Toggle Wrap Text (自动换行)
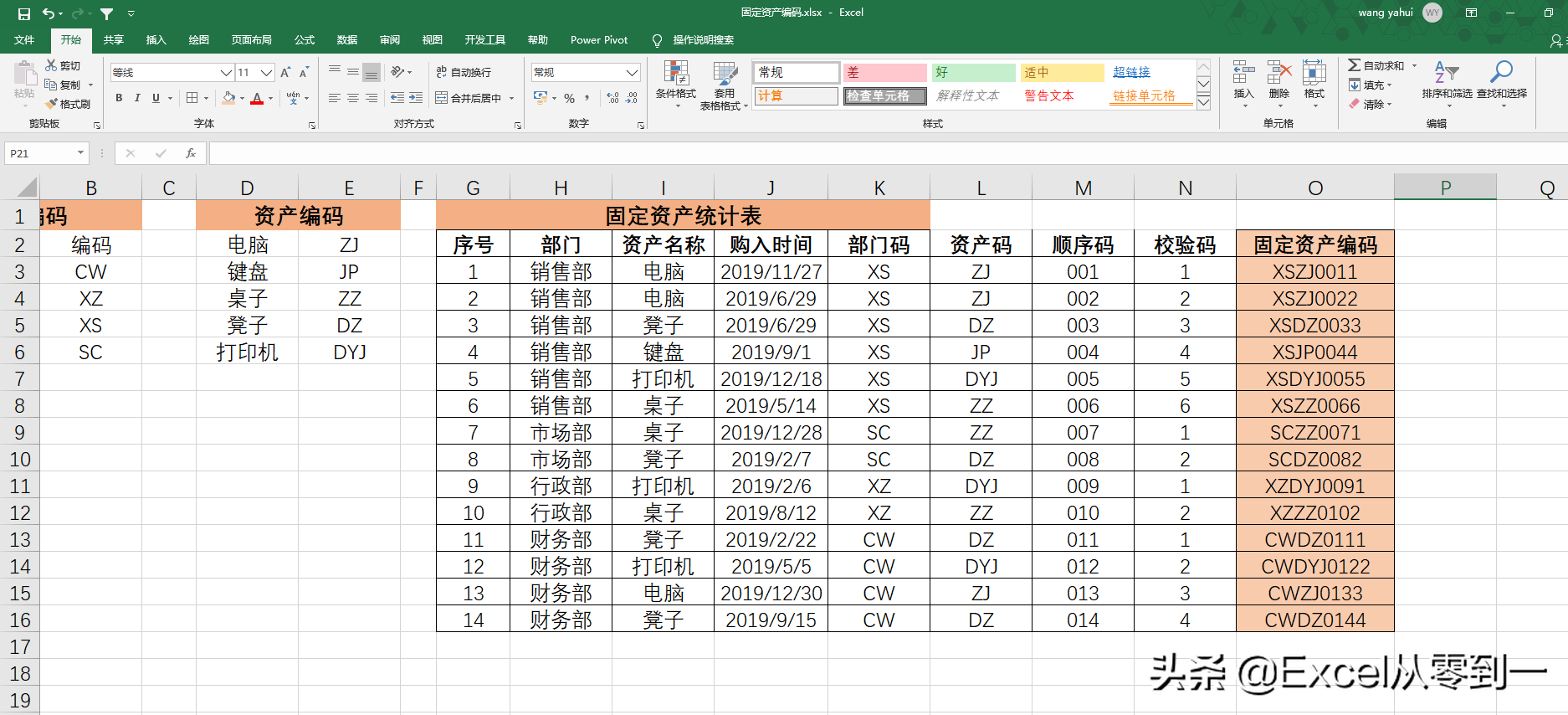 [464, 72]
